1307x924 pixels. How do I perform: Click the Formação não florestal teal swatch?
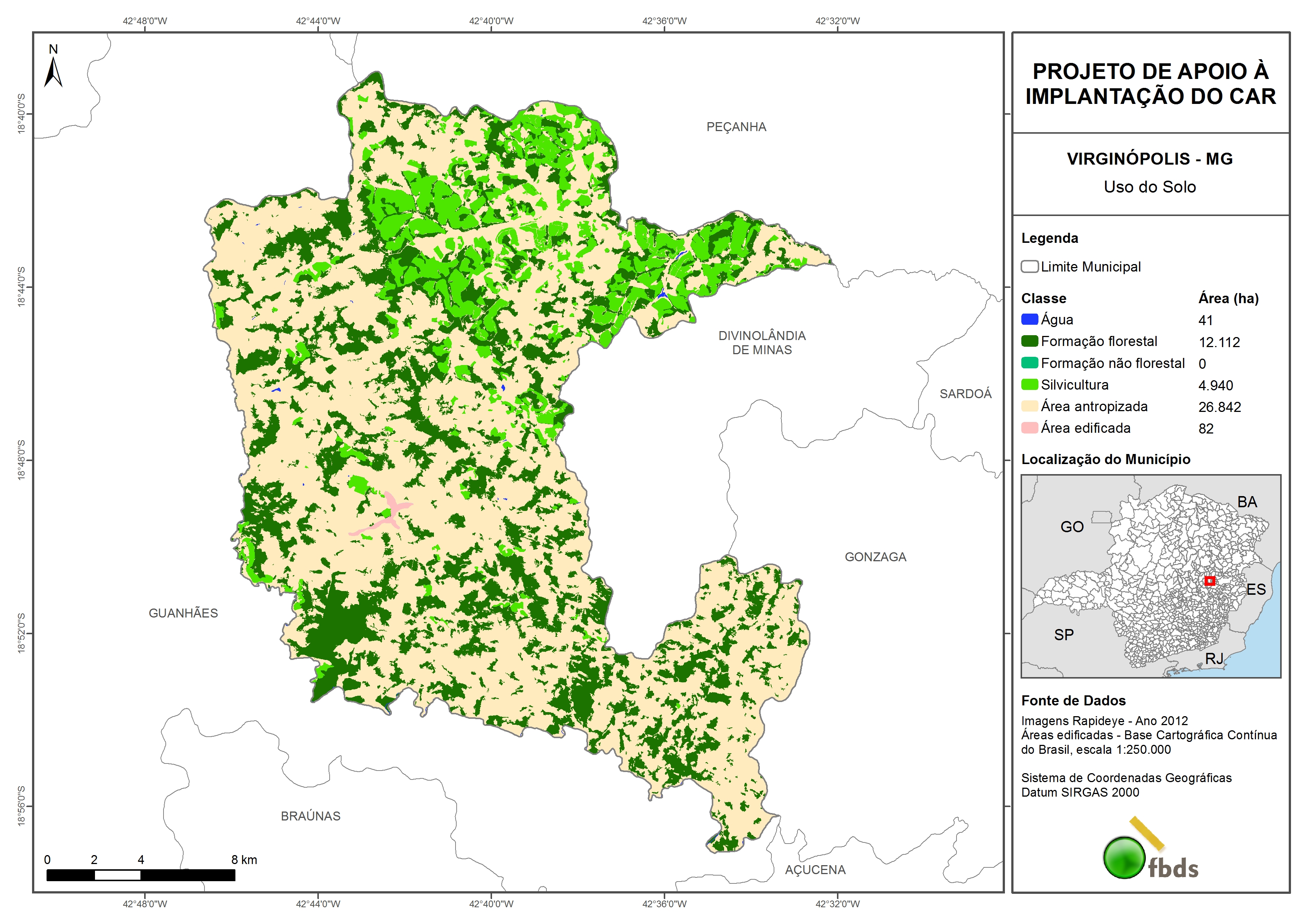1029,363
